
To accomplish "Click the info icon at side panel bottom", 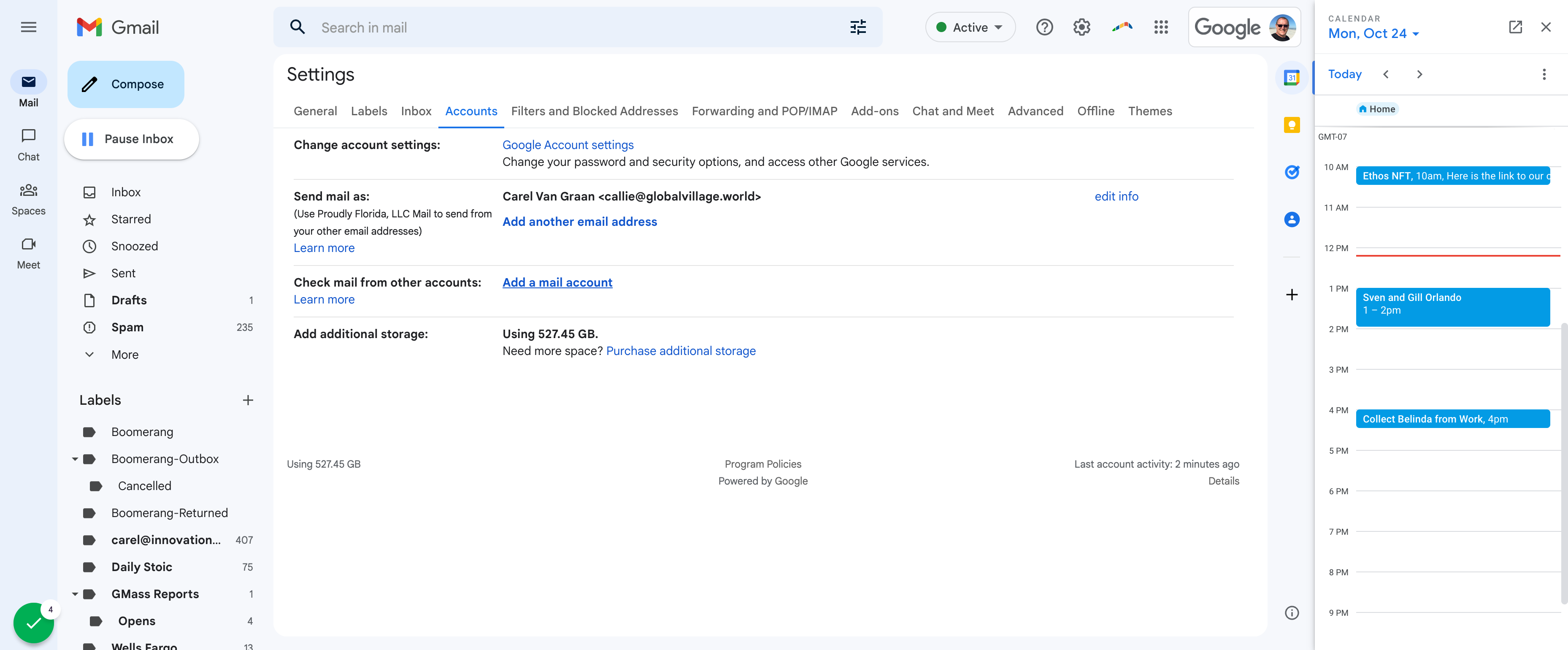I will (x=1291, y=613).
